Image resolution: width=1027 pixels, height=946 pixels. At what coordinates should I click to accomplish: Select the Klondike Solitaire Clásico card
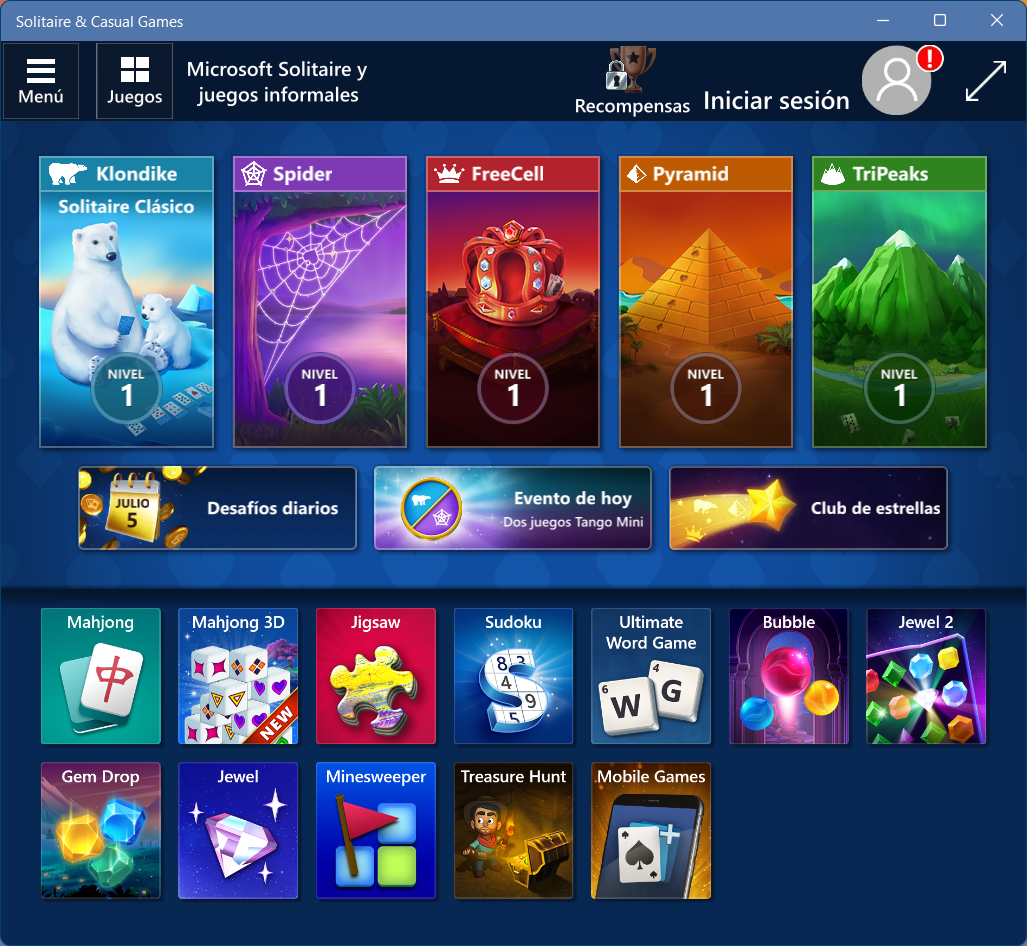point(127,301)
